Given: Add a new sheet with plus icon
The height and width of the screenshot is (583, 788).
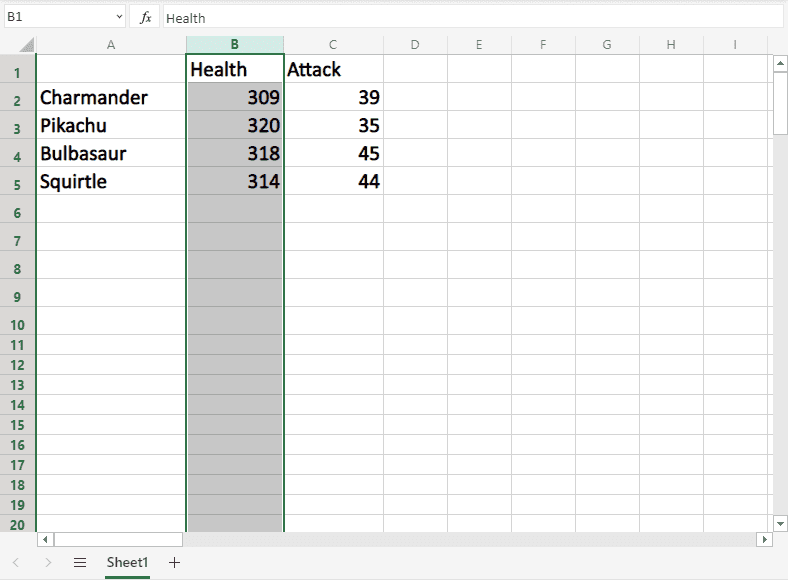Looking at the screenshot, I should coord(175,563).
